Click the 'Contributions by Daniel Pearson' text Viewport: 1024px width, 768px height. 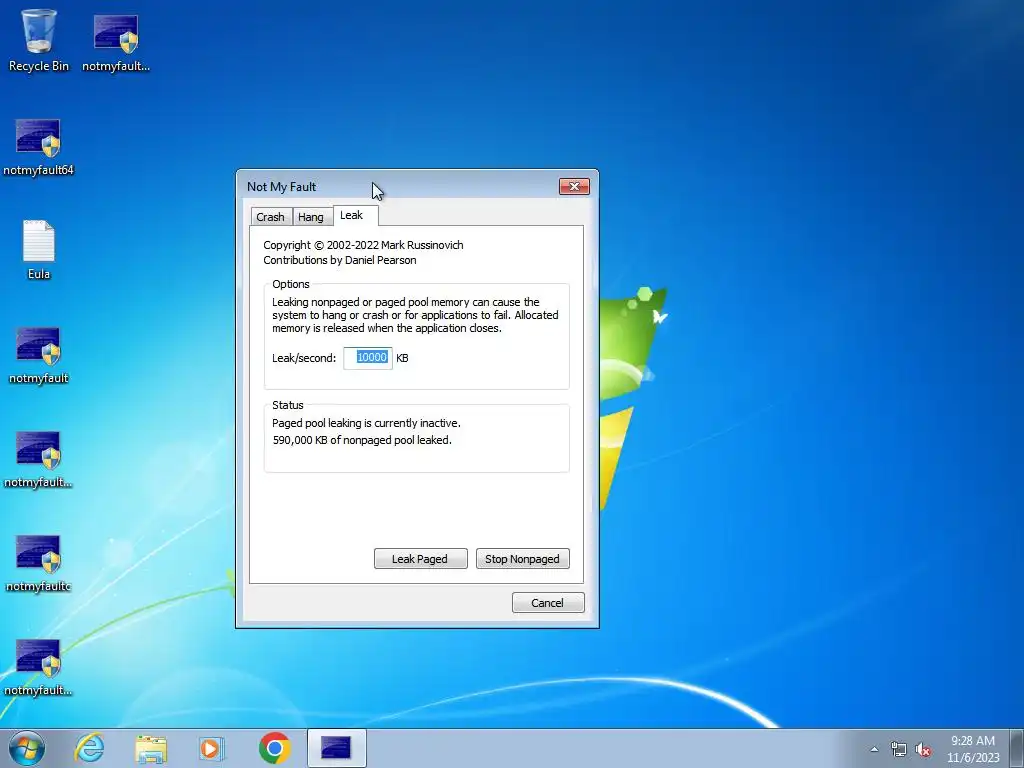[340, 260]
